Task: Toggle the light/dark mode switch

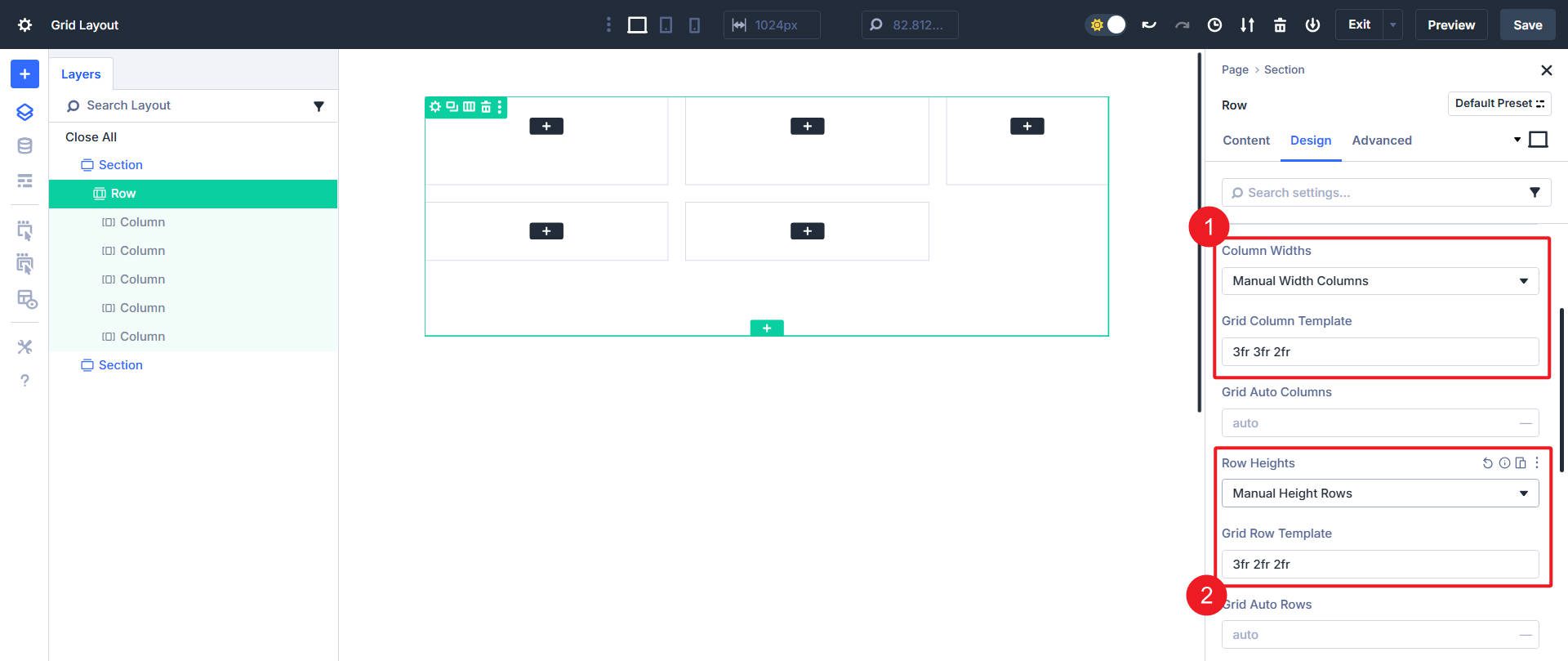Action: pyautogui.click(x=1106, y=25)
